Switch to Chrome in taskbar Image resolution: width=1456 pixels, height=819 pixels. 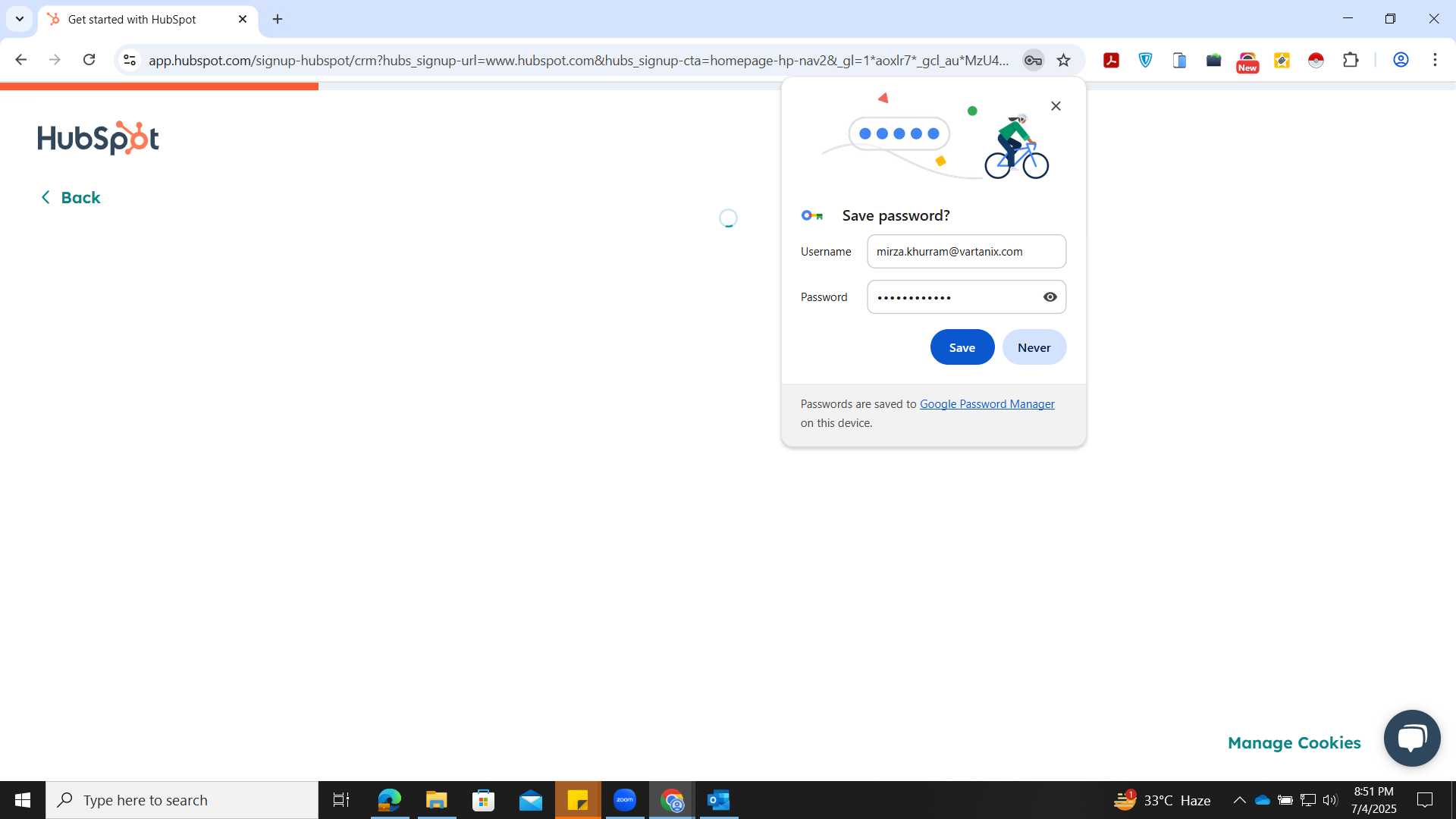pyautogui.click(x=672, y=800)
